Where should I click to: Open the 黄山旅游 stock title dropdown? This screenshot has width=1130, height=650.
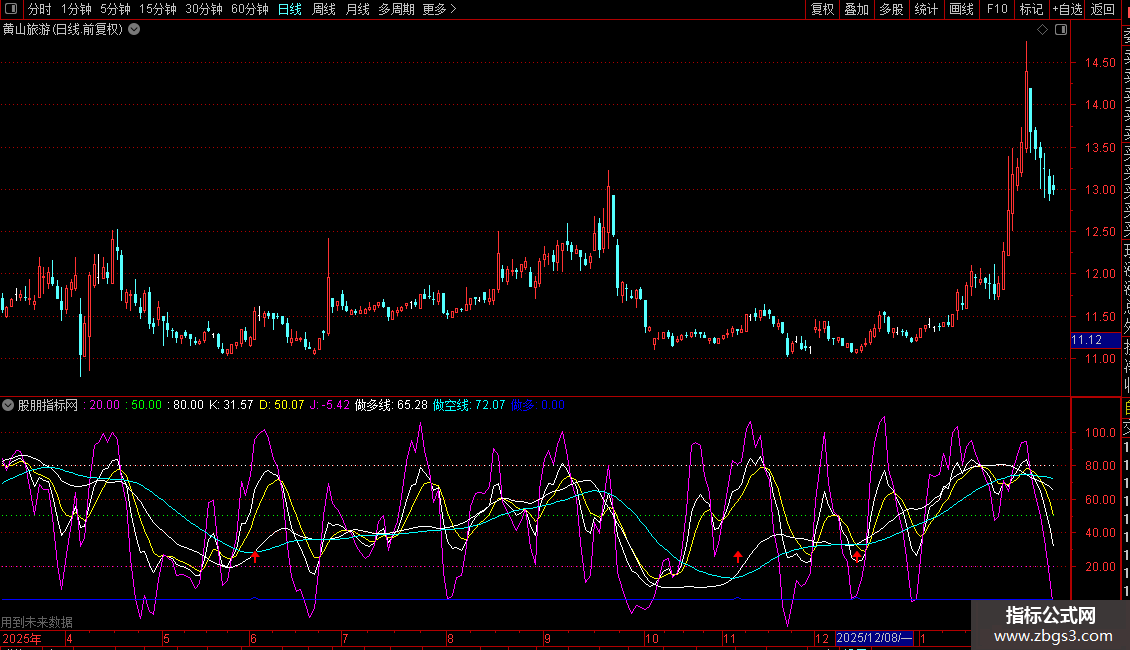135,30
